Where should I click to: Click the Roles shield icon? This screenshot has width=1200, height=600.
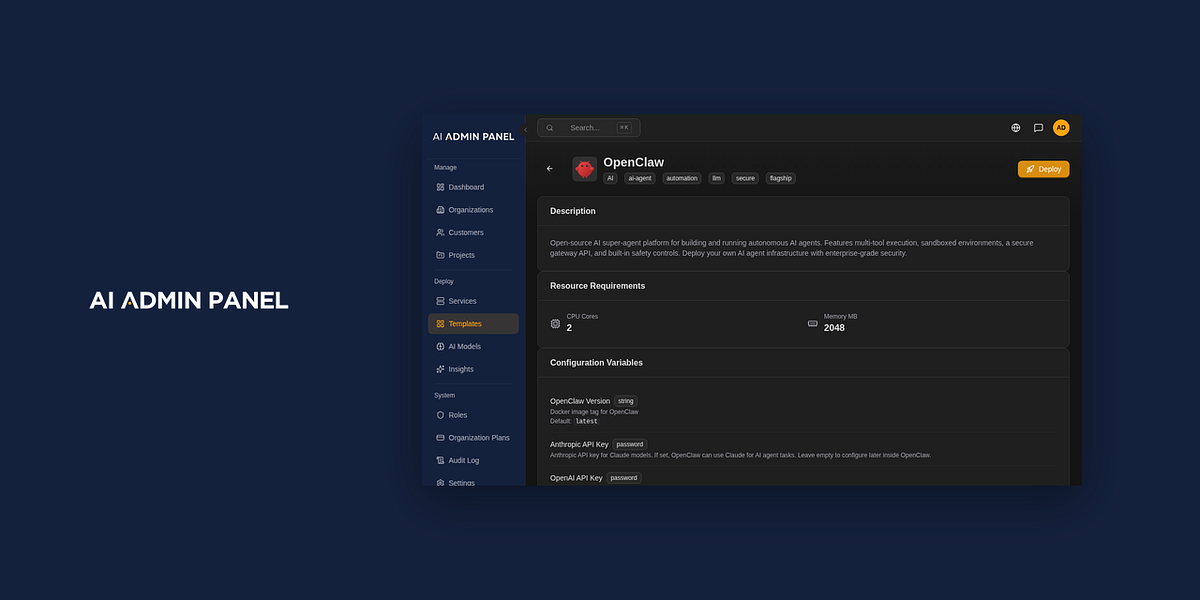(440, 415)
